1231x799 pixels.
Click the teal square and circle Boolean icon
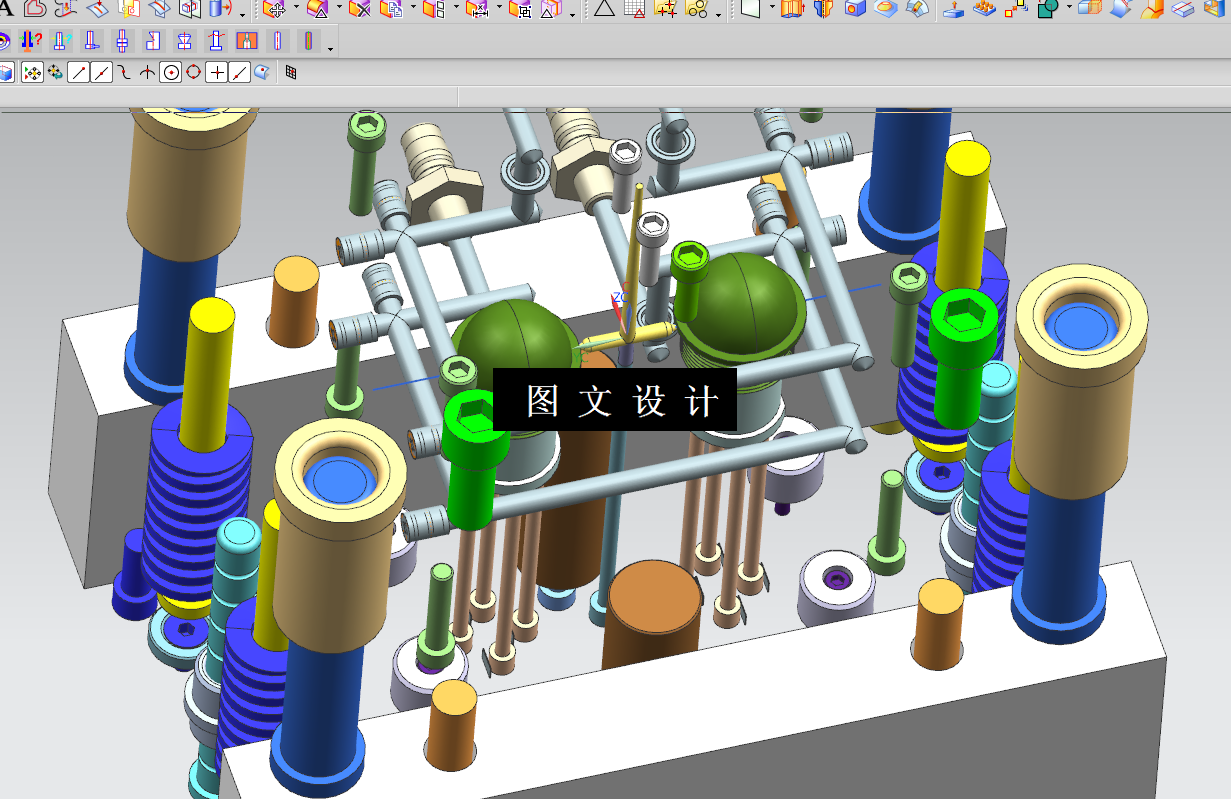pyautogui.click(x=1047, y=9)
